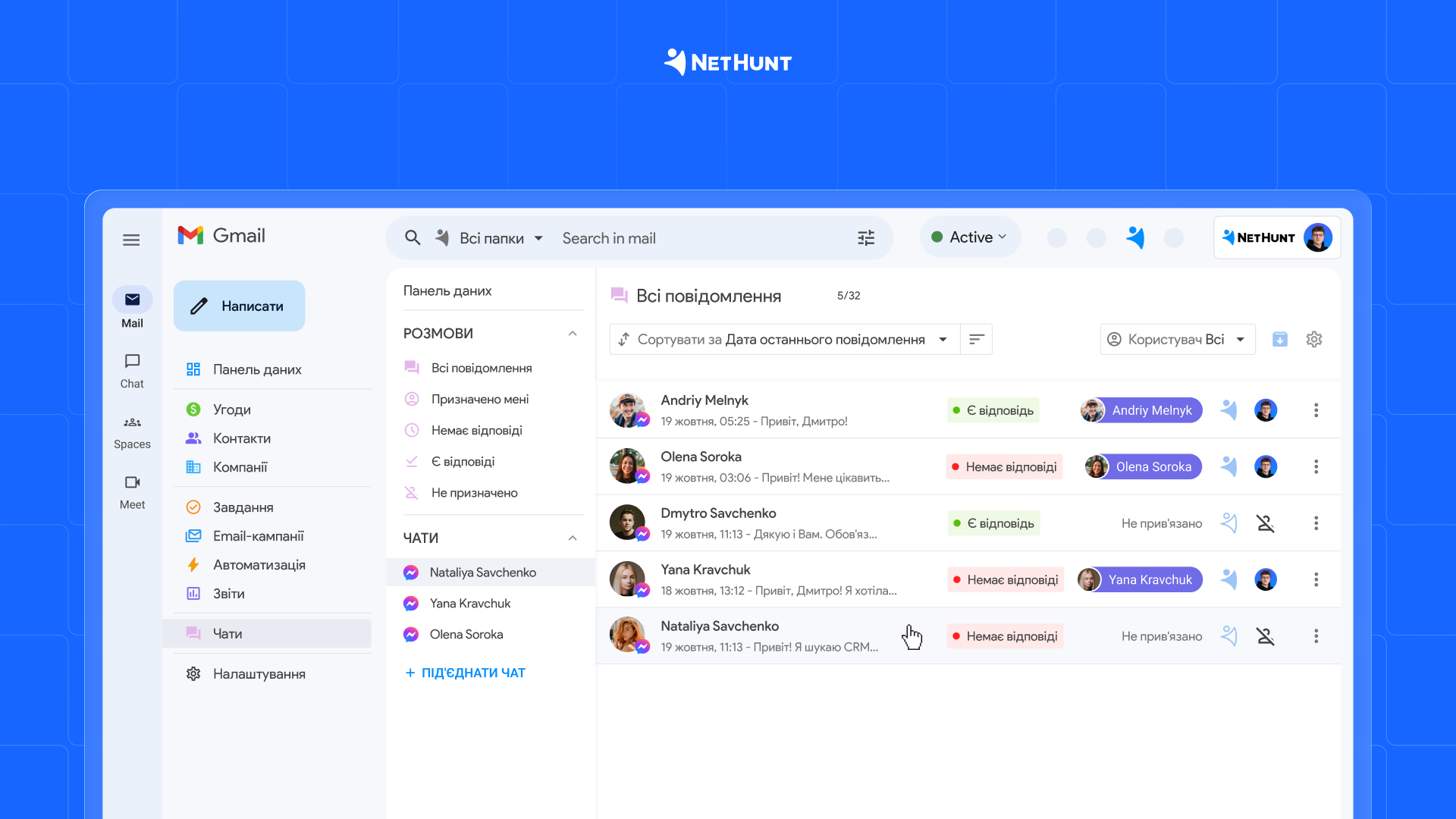Switch to the Chat tab in Gmail sidebar
This screenshot has width=1456, height=819.
tap(131, 370)
